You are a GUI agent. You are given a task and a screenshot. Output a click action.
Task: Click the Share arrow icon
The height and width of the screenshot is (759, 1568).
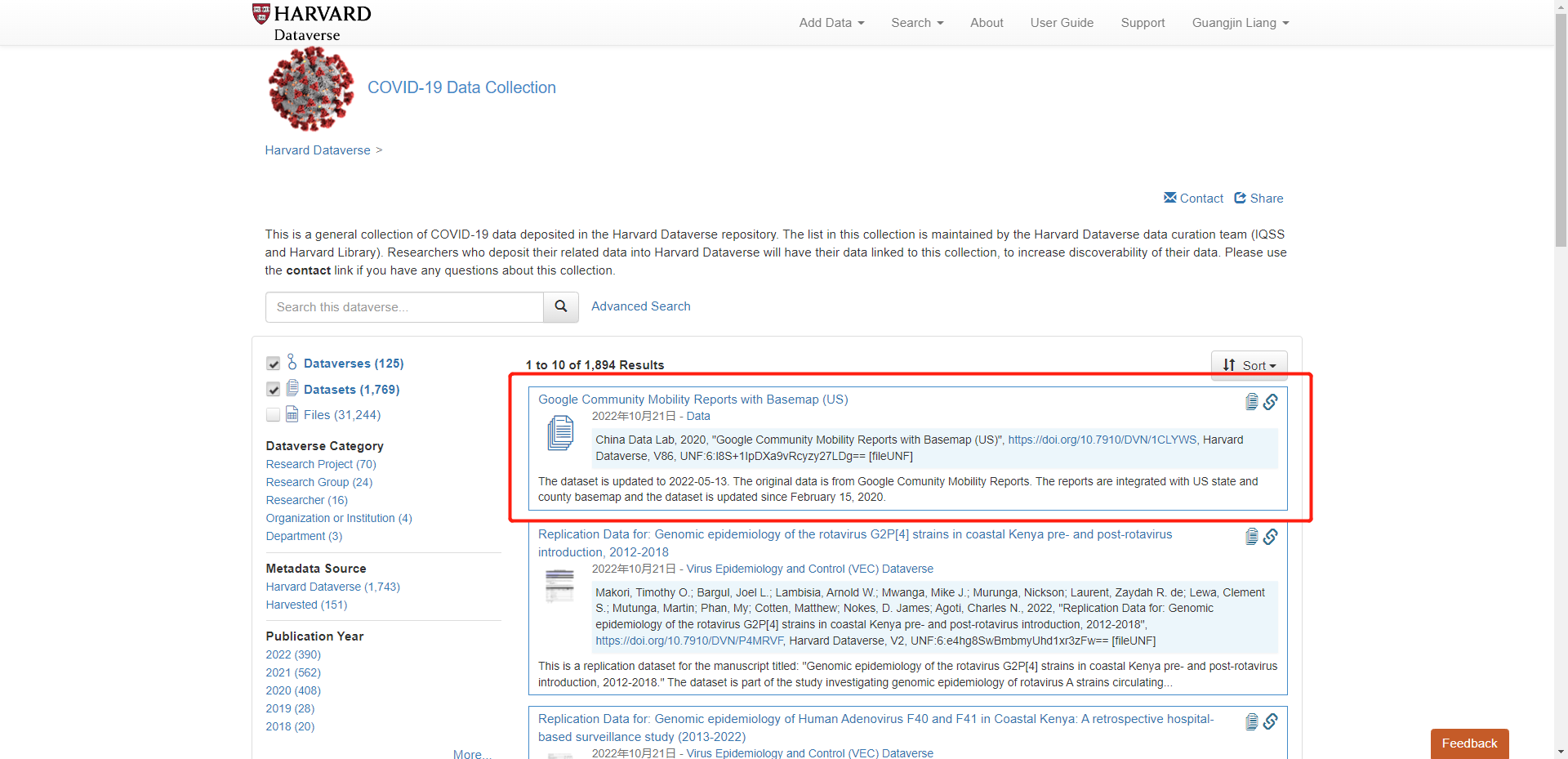click(1241, 198)
